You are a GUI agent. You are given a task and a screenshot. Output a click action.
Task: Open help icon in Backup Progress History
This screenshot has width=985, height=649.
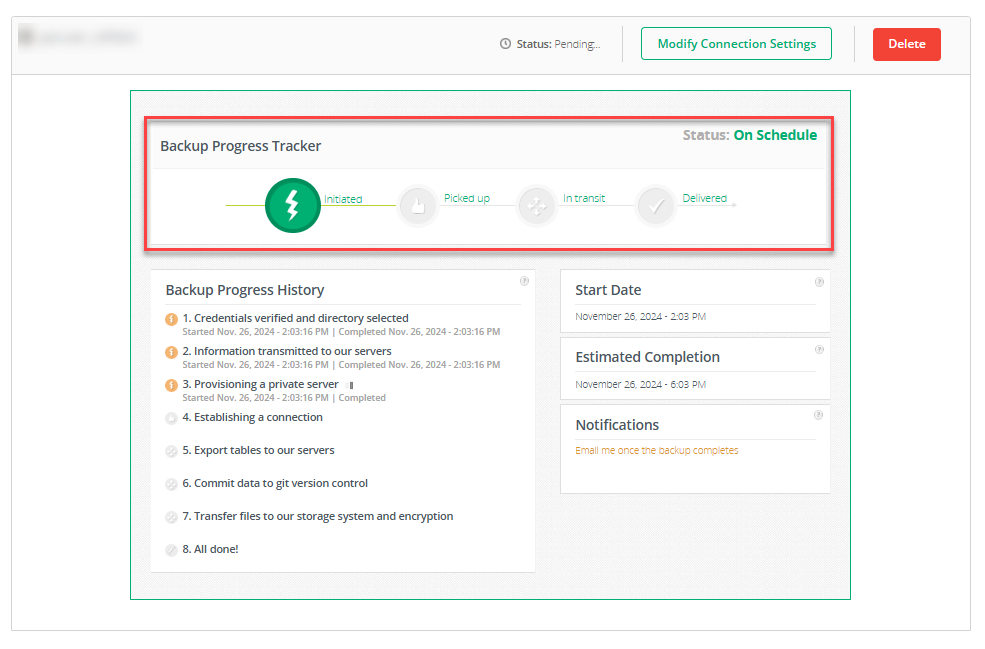524,281
